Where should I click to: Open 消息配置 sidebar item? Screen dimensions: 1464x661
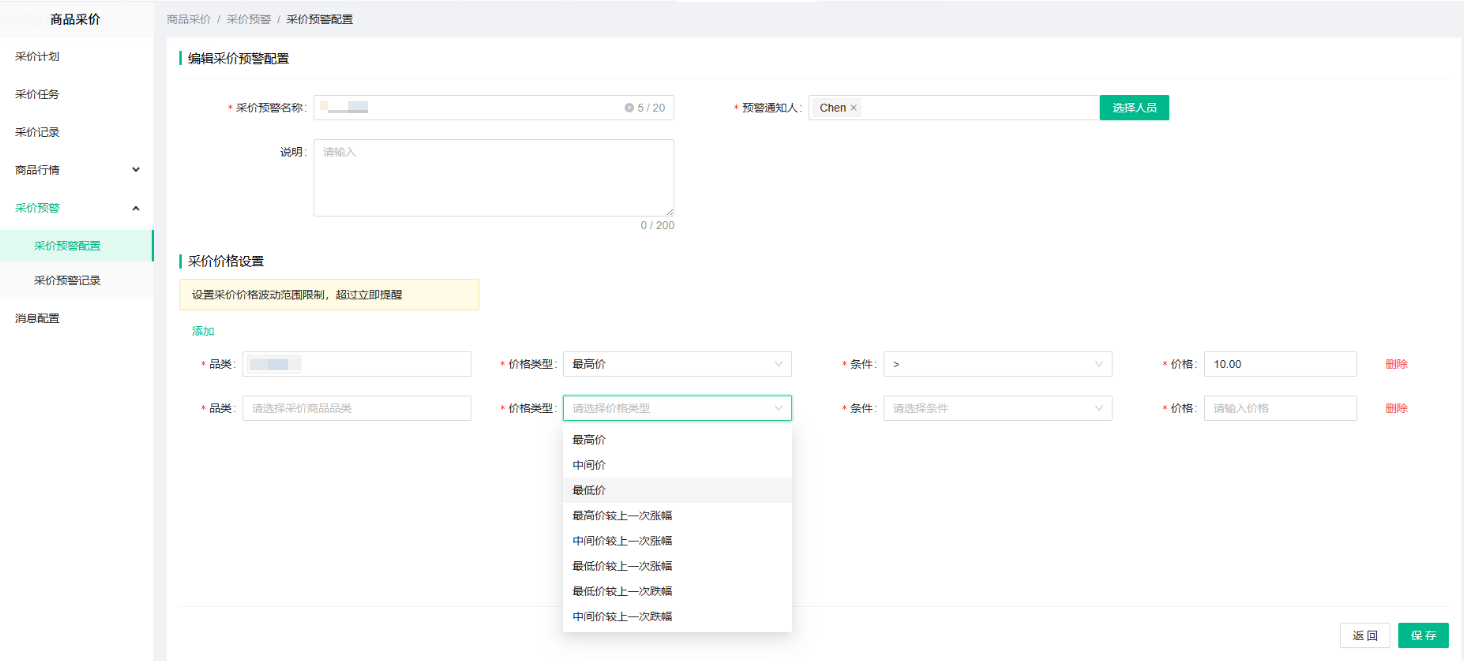76,318
